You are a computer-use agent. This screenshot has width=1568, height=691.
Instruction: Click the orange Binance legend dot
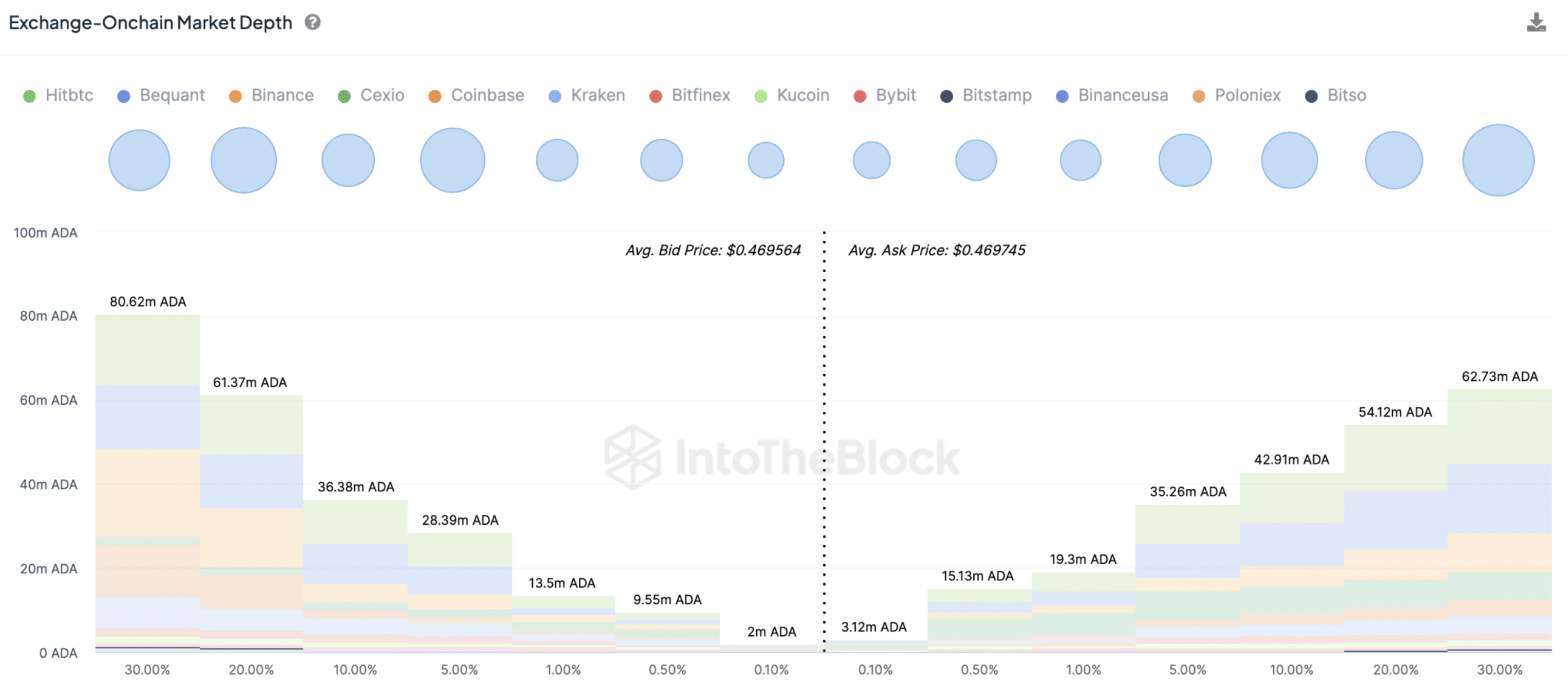pyautogui.click(x=234, y=95)
